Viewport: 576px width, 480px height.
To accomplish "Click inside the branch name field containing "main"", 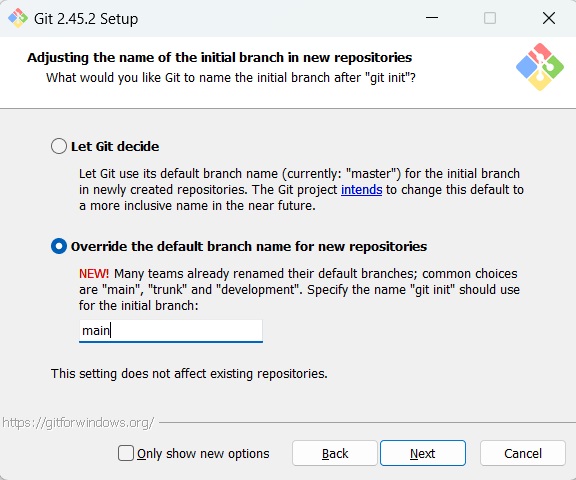I will coord(171,331).
